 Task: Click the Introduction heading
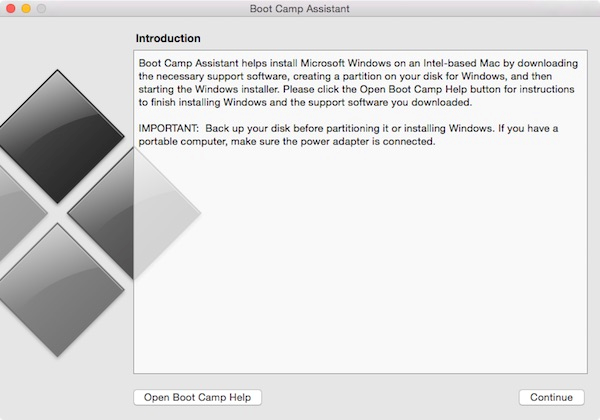[x=168, y=38]
